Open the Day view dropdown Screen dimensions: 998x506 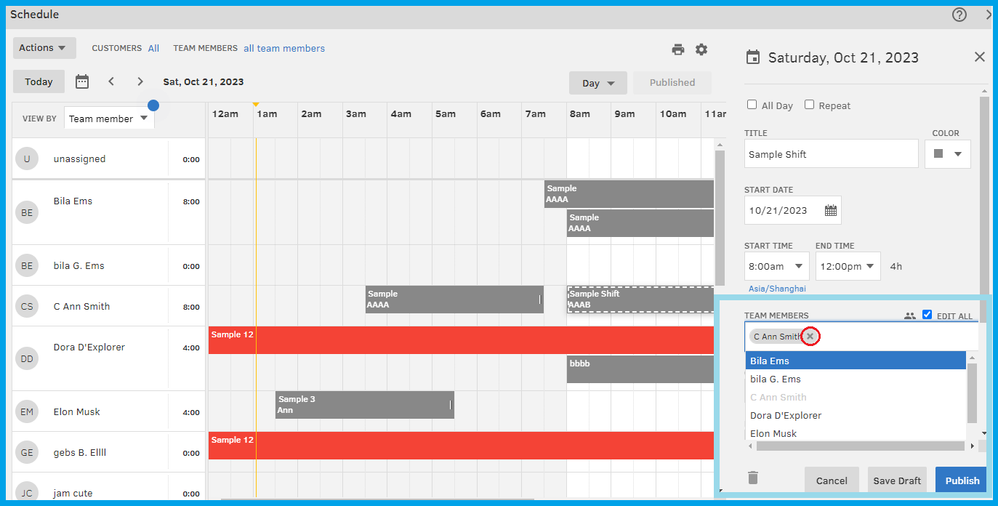(x=598, y=83)
